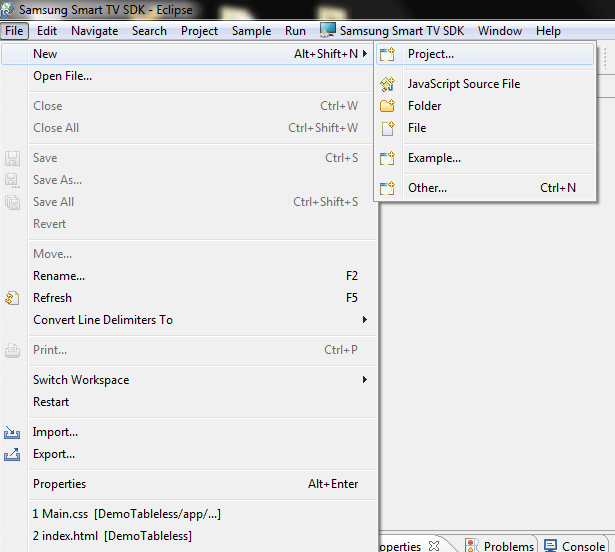Screen dimensions: 615x552
Task: Select Save As... menu entry
Action: (188, 180)
